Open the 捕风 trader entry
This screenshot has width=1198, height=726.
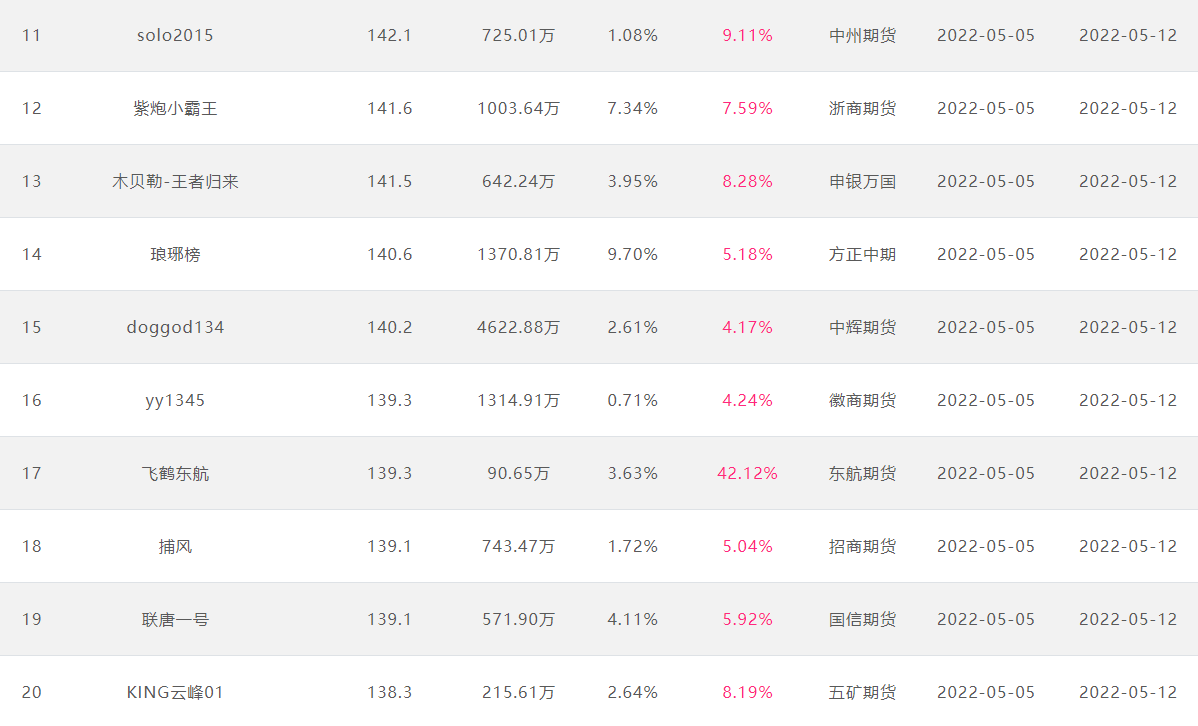point(175,546)
